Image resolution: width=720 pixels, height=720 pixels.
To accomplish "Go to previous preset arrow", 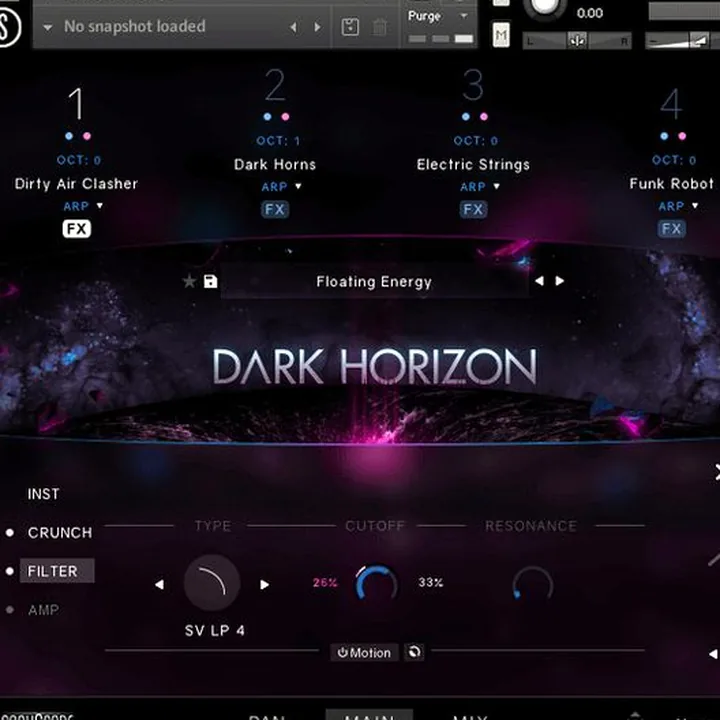I will (540, 281).
